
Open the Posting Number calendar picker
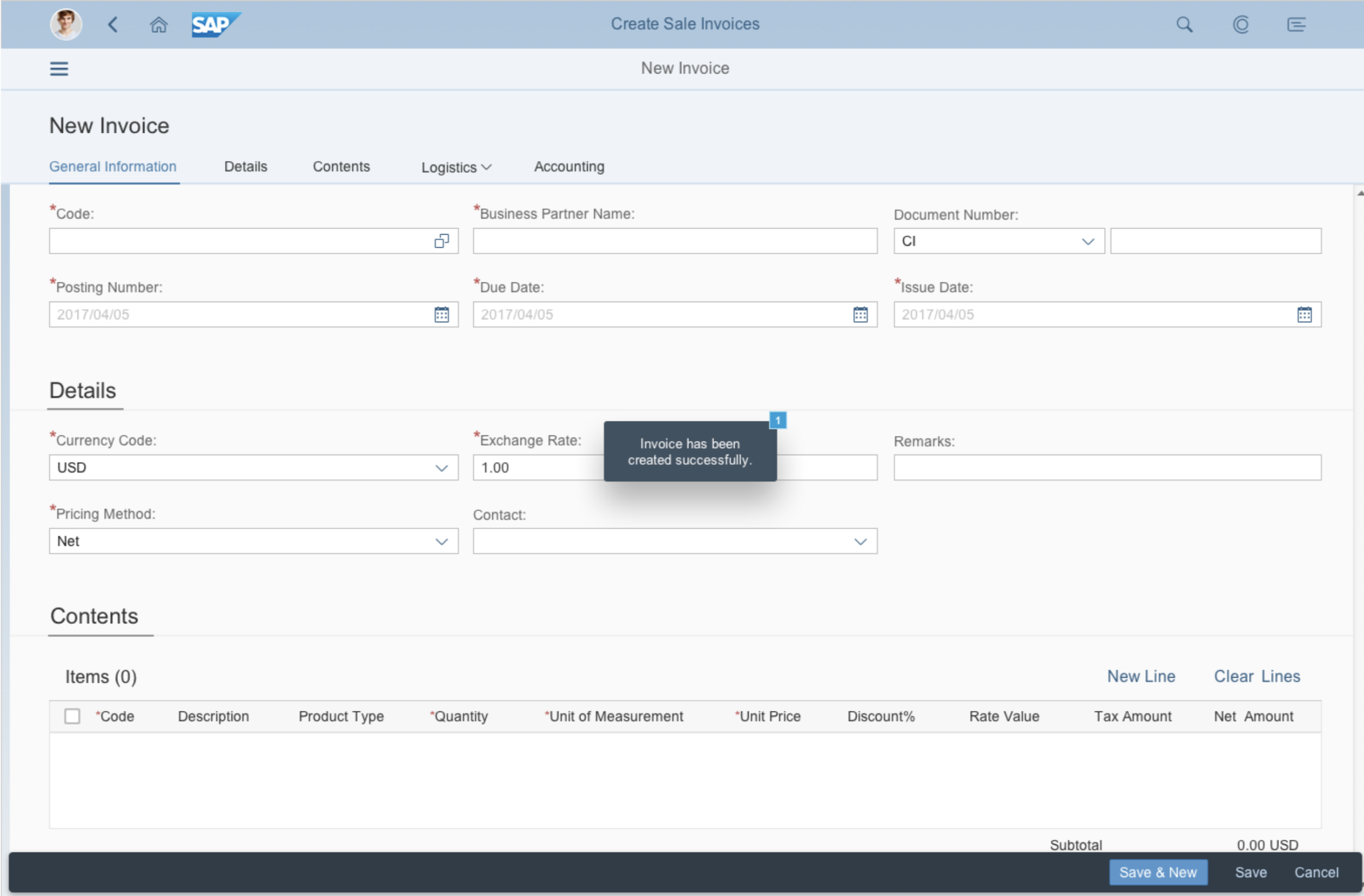441,315
